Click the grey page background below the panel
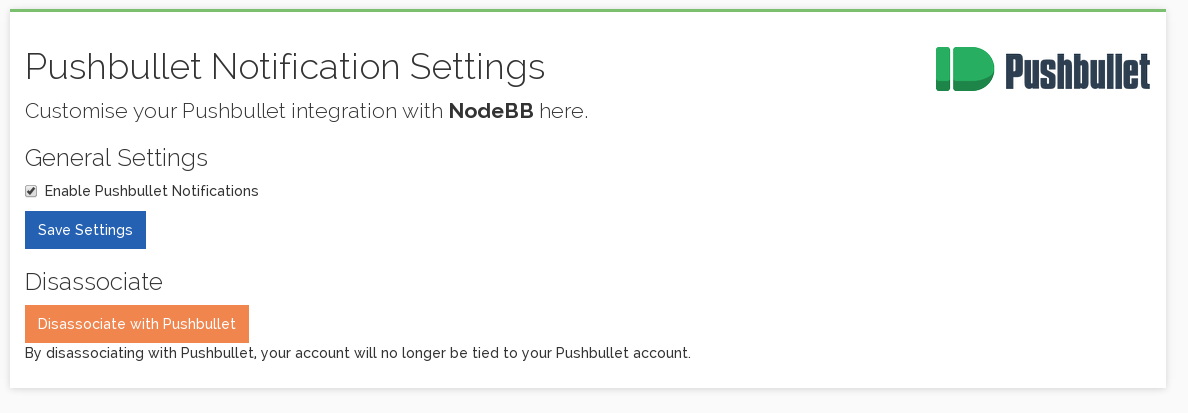 coord(588,401)
